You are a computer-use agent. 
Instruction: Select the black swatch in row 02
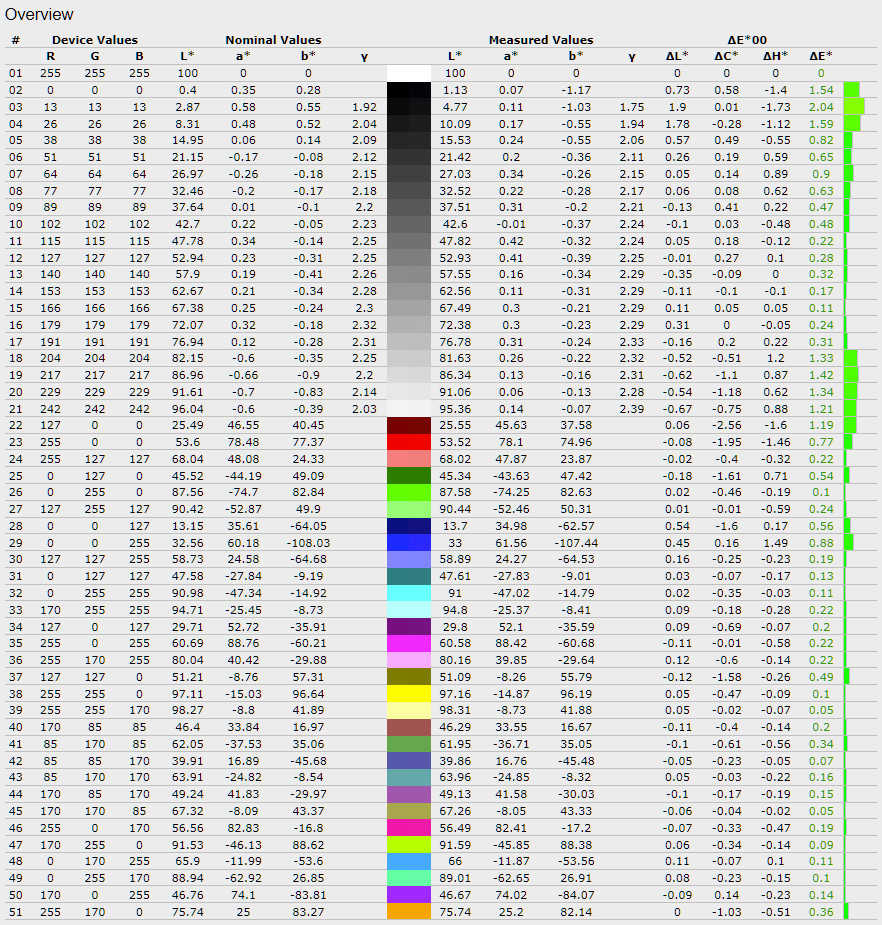410,89
